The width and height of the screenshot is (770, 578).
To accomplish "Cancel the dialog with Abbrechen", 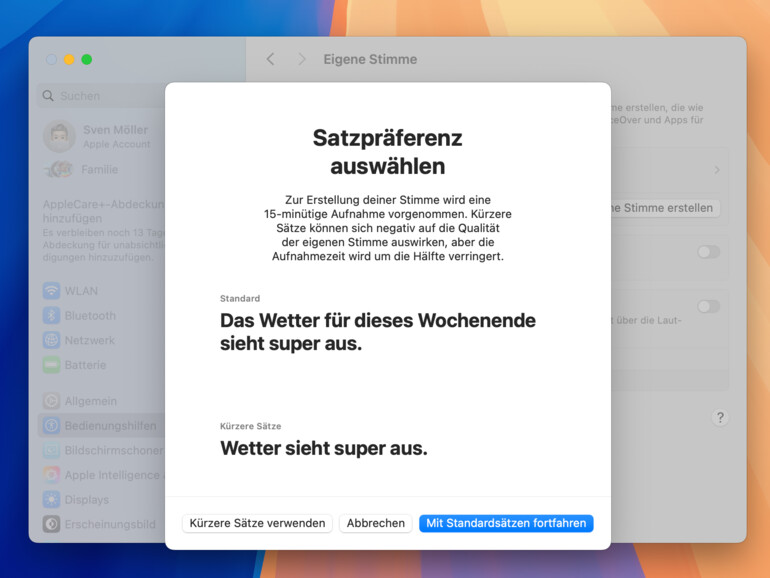I will pyautogui.click(x=376, y=523).
